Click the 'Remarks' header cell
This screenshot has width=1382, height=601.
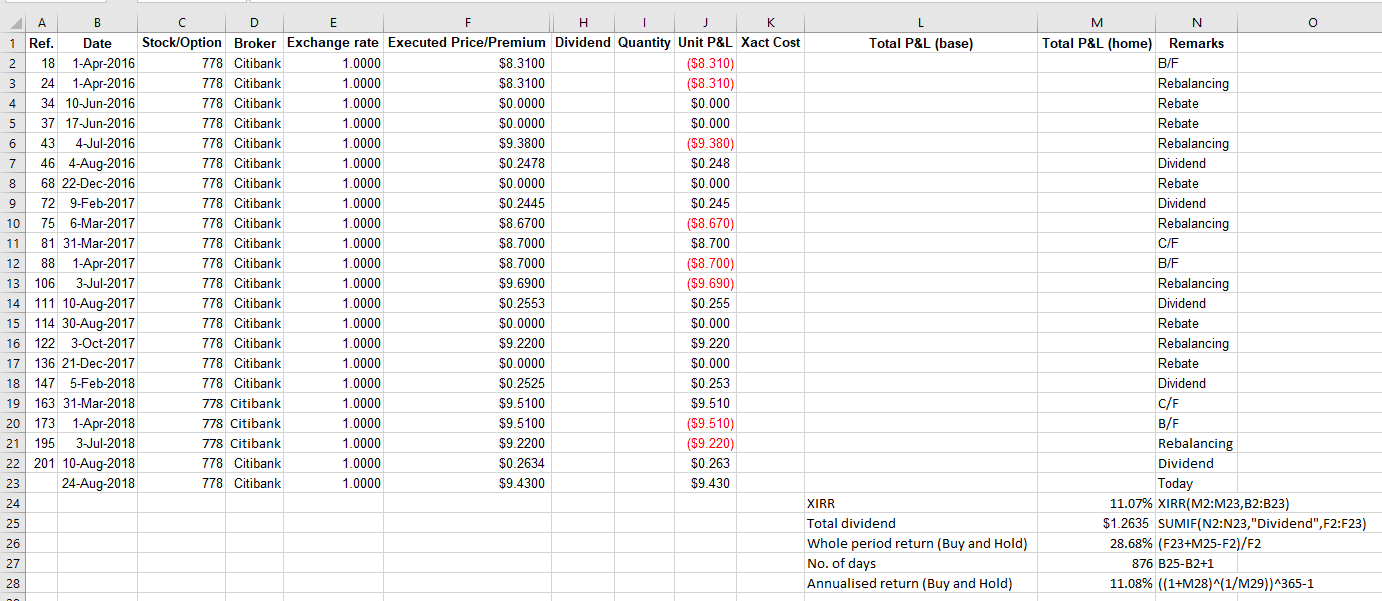1197,43
